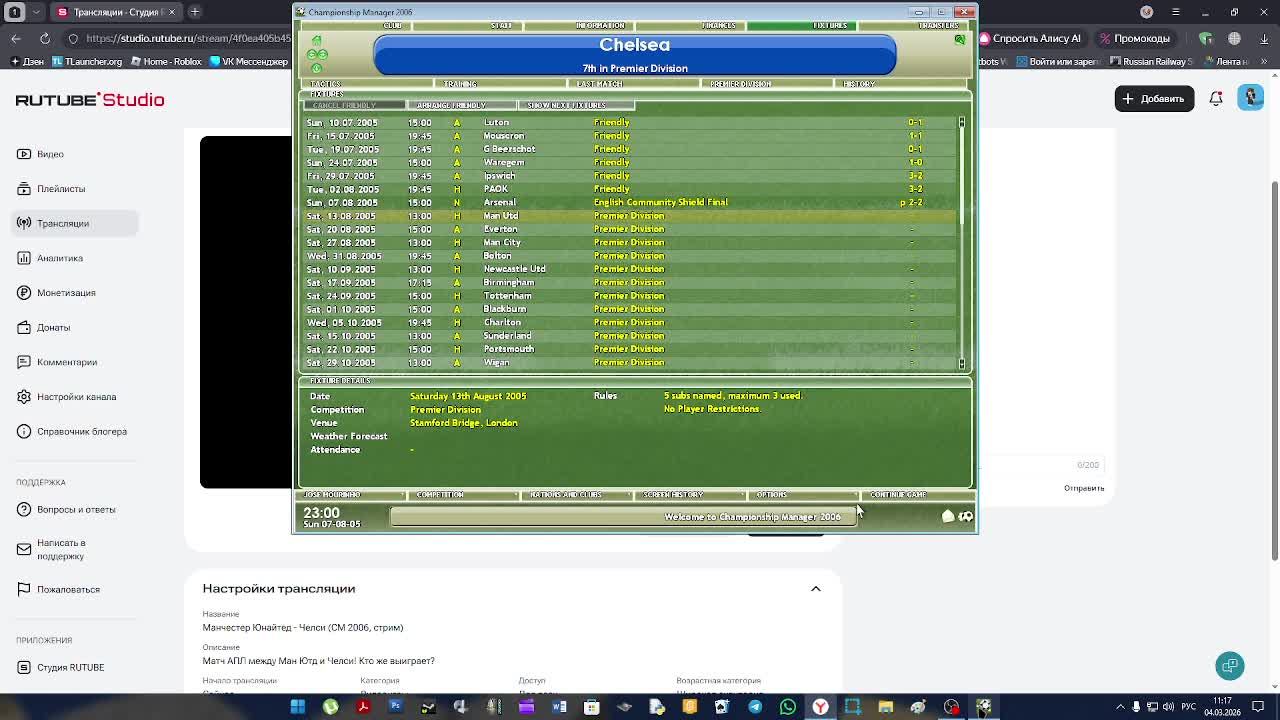The image size is (1280, 720).
Task: Open WhatsApp from the taskbar
Action: 788,707
